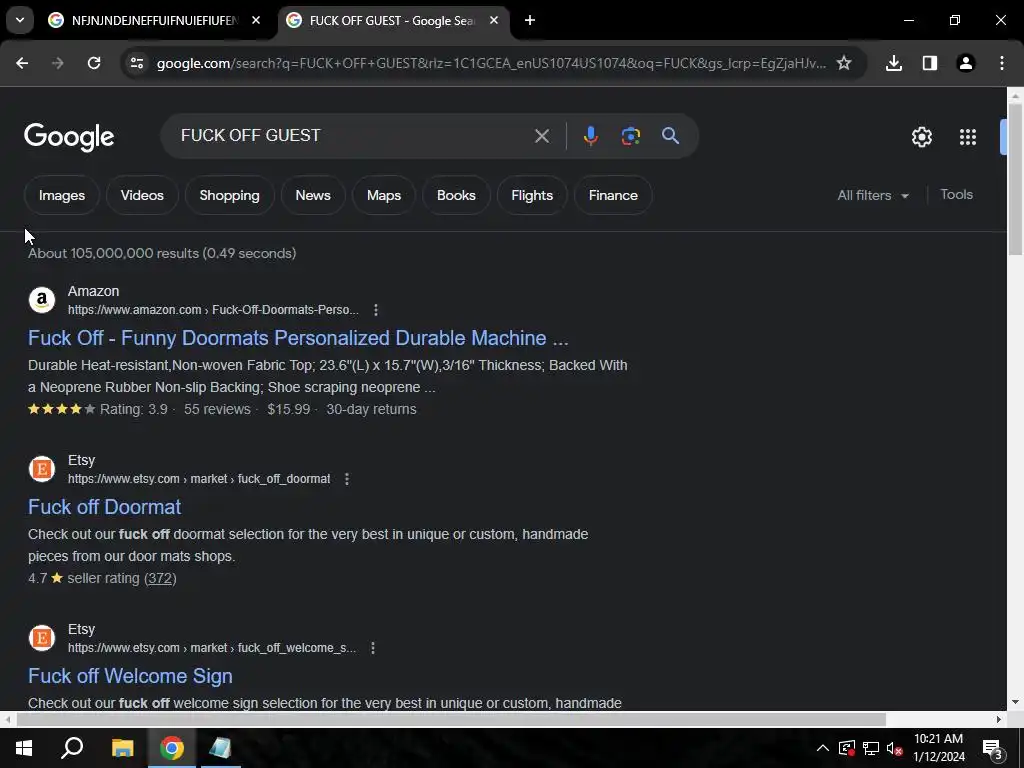Click into the Google search field

pos(353,136)
